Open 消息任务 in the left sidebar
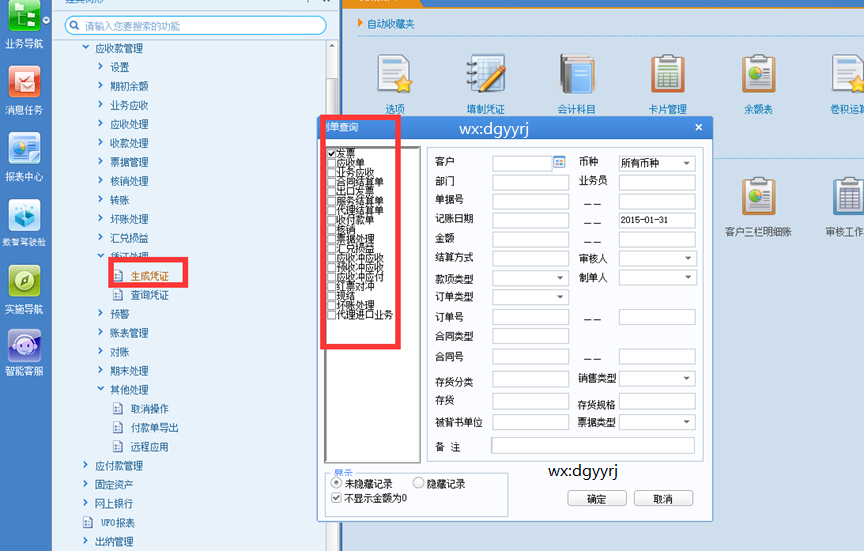864x551 pixels. [x=24, y=91]
